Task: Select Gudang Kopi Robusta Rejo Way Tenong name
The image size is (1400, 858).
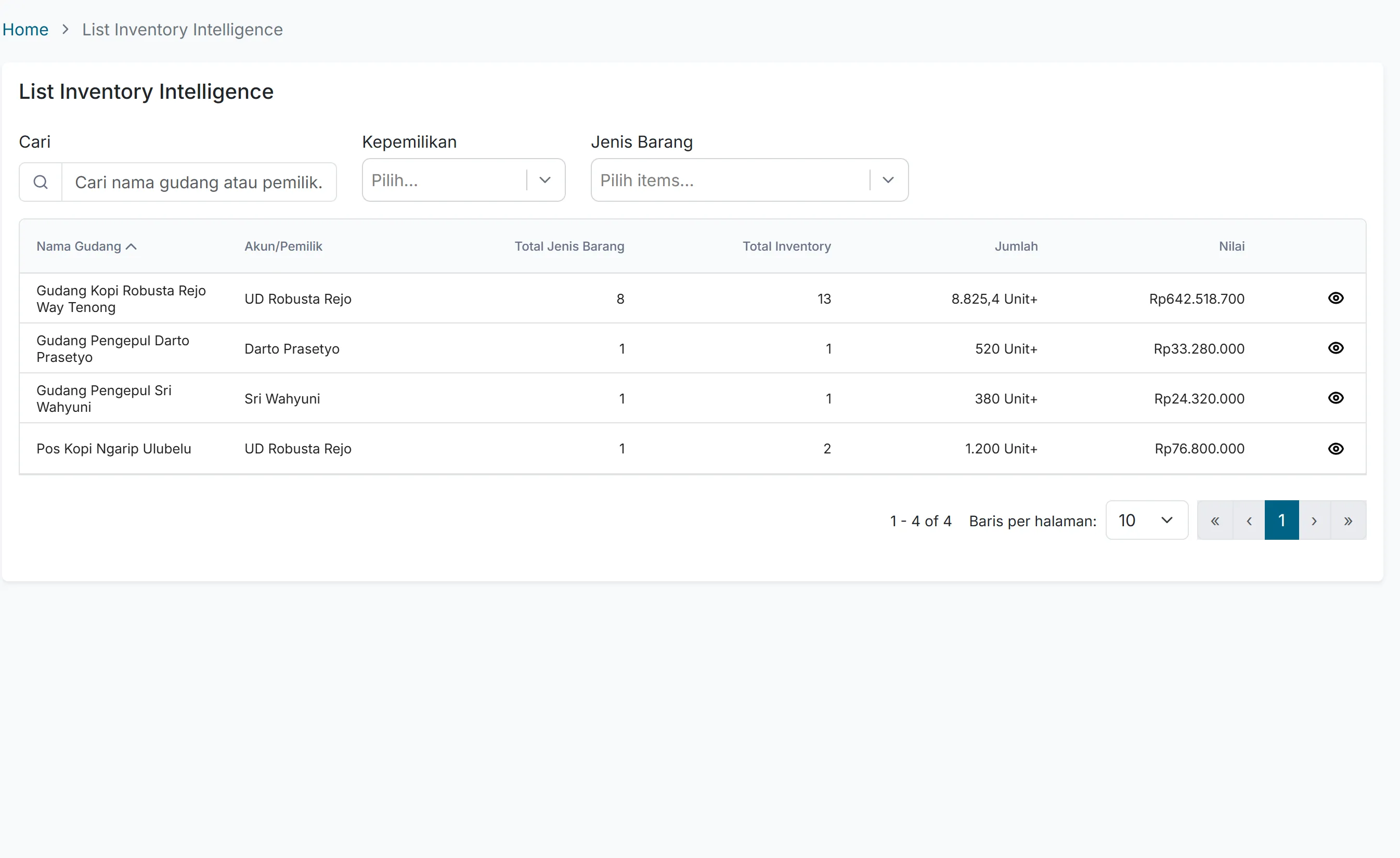Action: coord(121,299)
